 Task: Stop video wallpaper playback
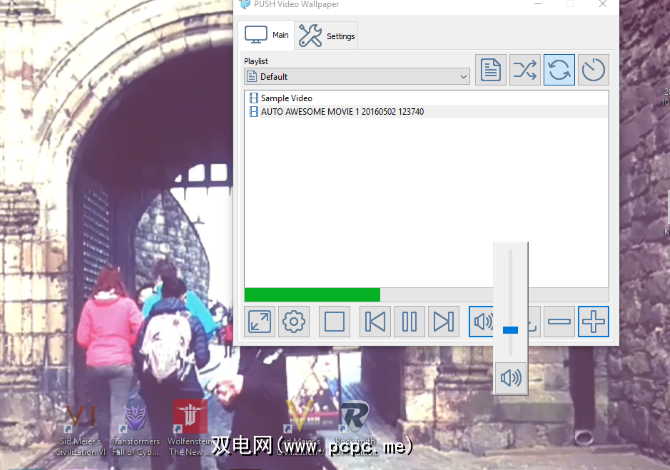point(334,321)
